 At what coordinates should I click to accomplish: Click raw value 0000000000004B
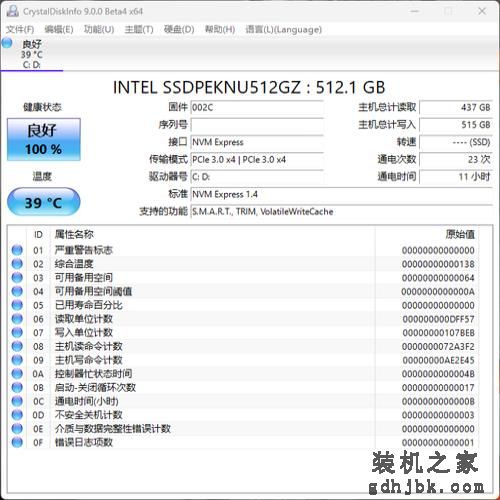pyautogui.click(x=438, y=374)
